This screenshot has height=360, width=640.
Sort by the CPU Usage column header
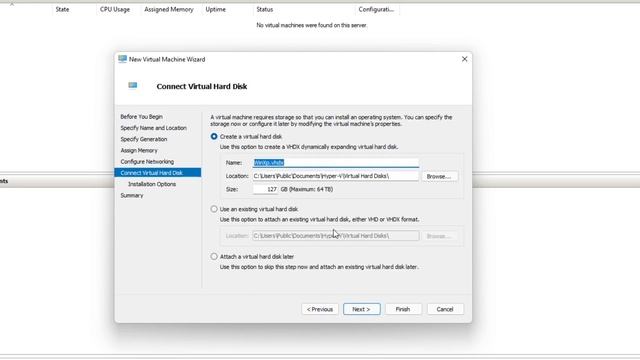coord(115,9)
